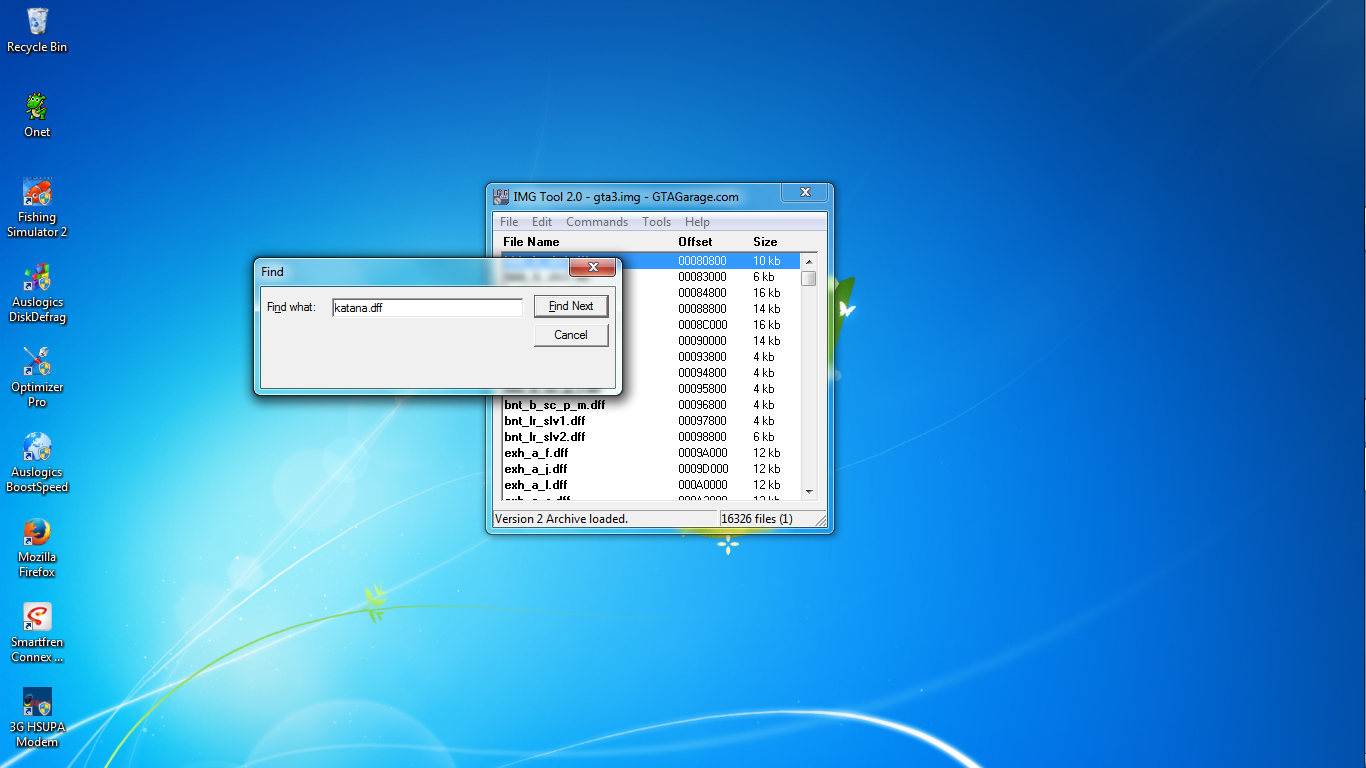1366x768 pixels.
Task: Click offset value 00095800
Action: coord(702,389)
